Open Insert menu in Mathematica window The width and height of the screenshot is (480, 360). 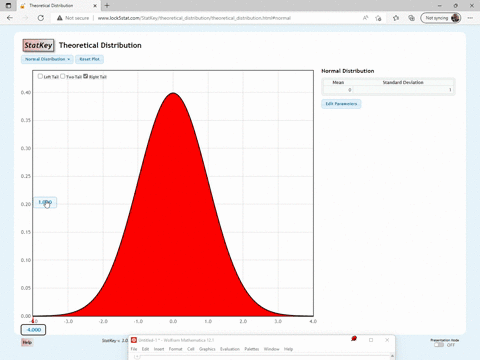(x=159, y=349)
